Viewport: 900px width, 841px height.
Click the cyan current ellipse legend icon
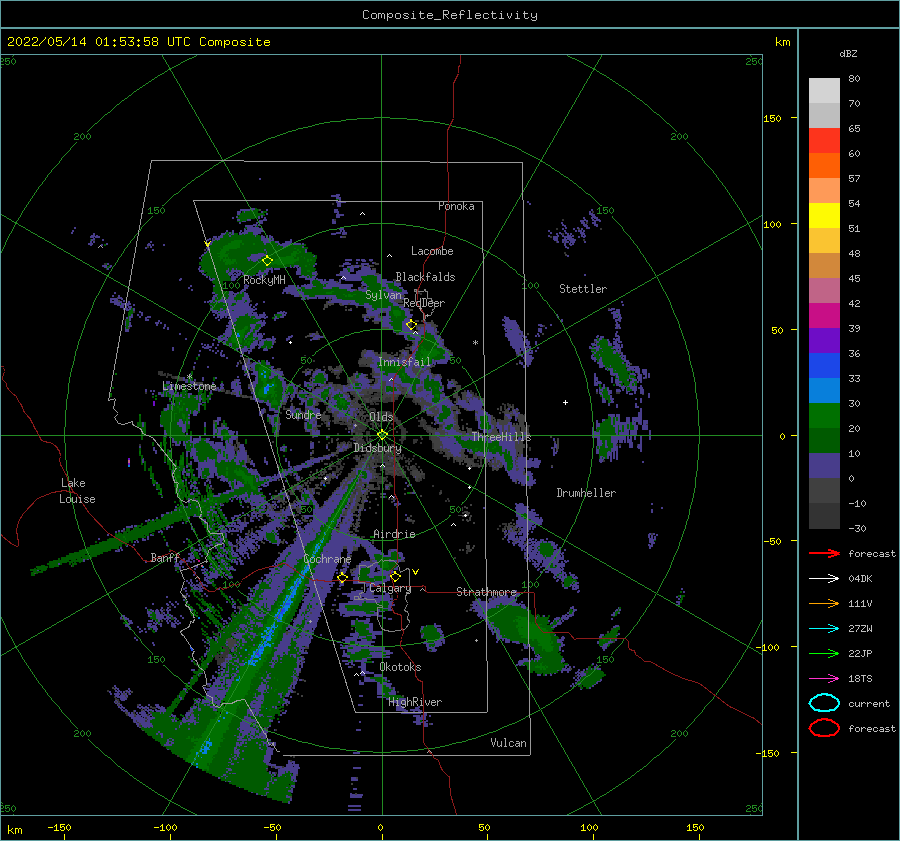pos(824,703)
